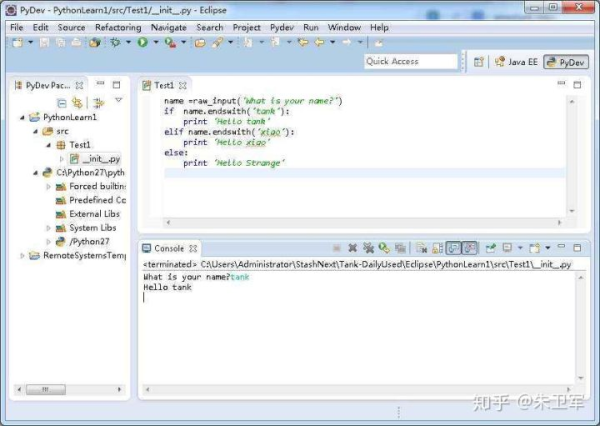Open the Debug configurations dropdown arrow
This screenshot has width=600, height=426.
click(128, 42)
